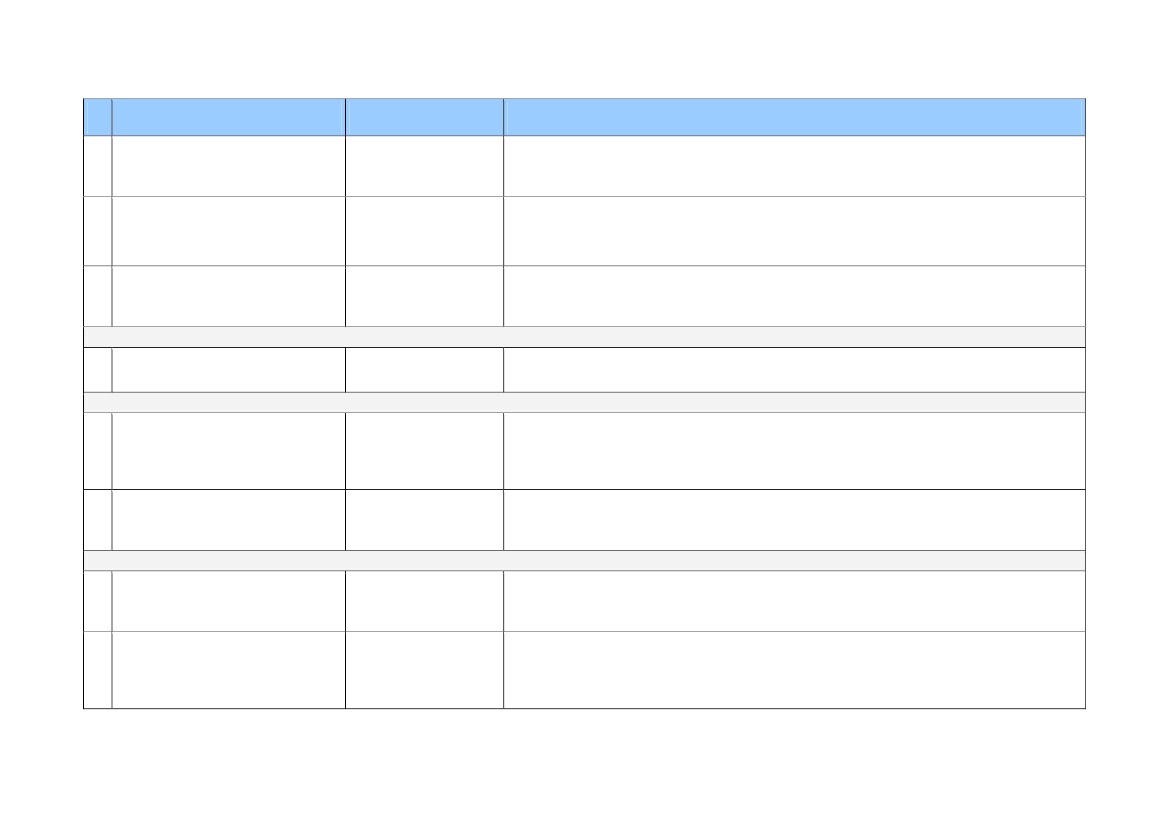Select bottom row's third column cell
Image resolution: width=1169 pixels, height=826 pixels.
coord(424,670)
